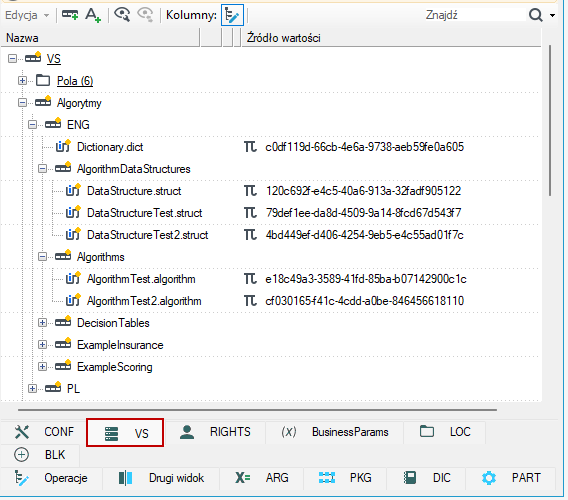Select the Dictionary.dict tree item
Screen dimensions: 568x500
(110, 147)
